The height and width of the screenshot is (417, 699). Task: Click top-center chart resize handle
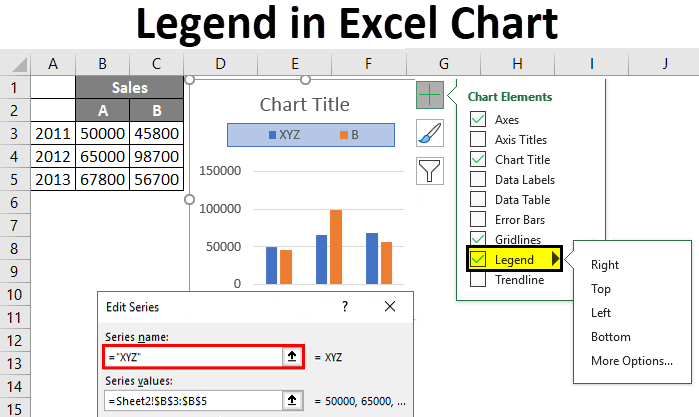coord(305,80)
